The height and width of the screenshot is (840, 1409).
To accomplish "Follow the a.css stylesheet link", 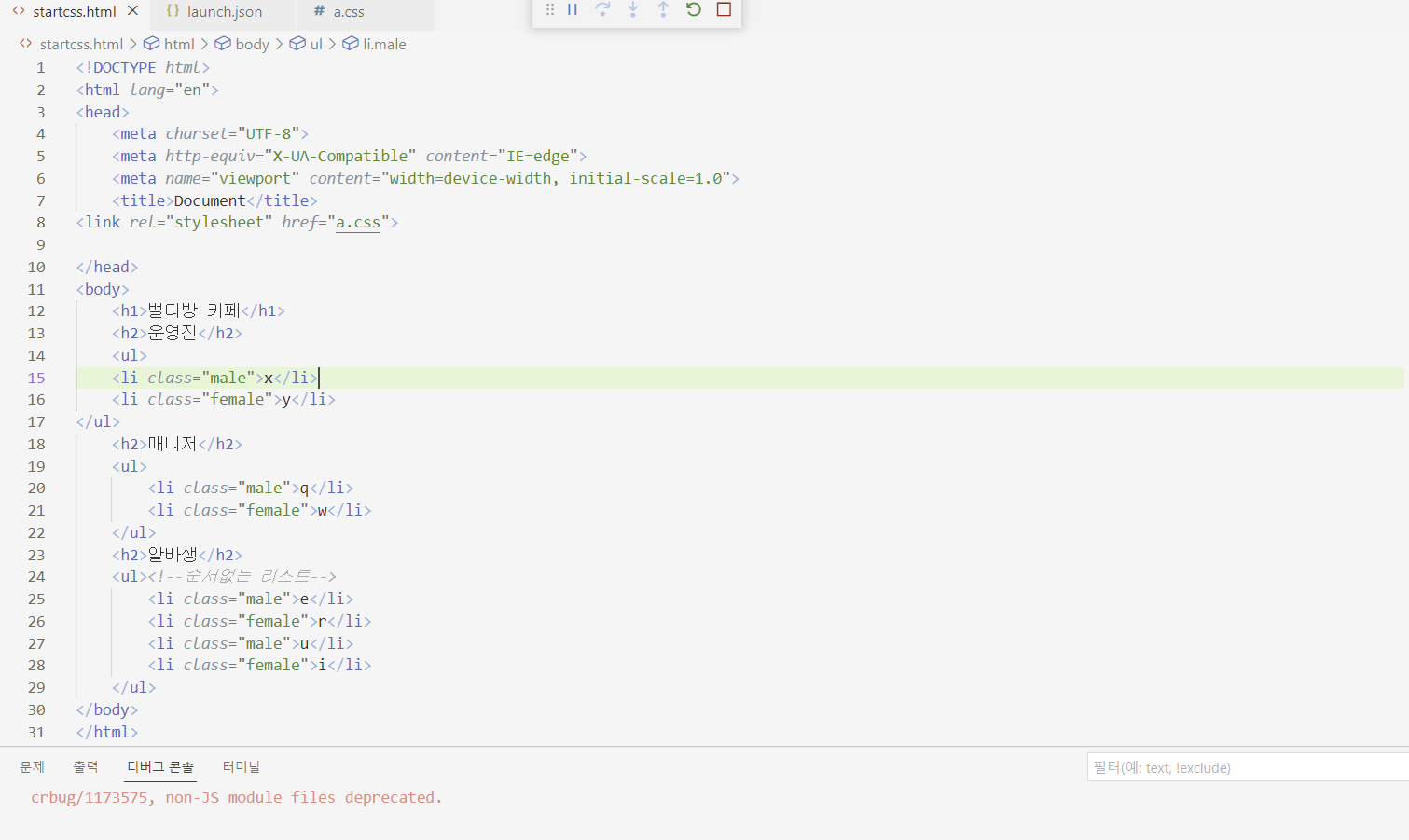I will [358, 223].
